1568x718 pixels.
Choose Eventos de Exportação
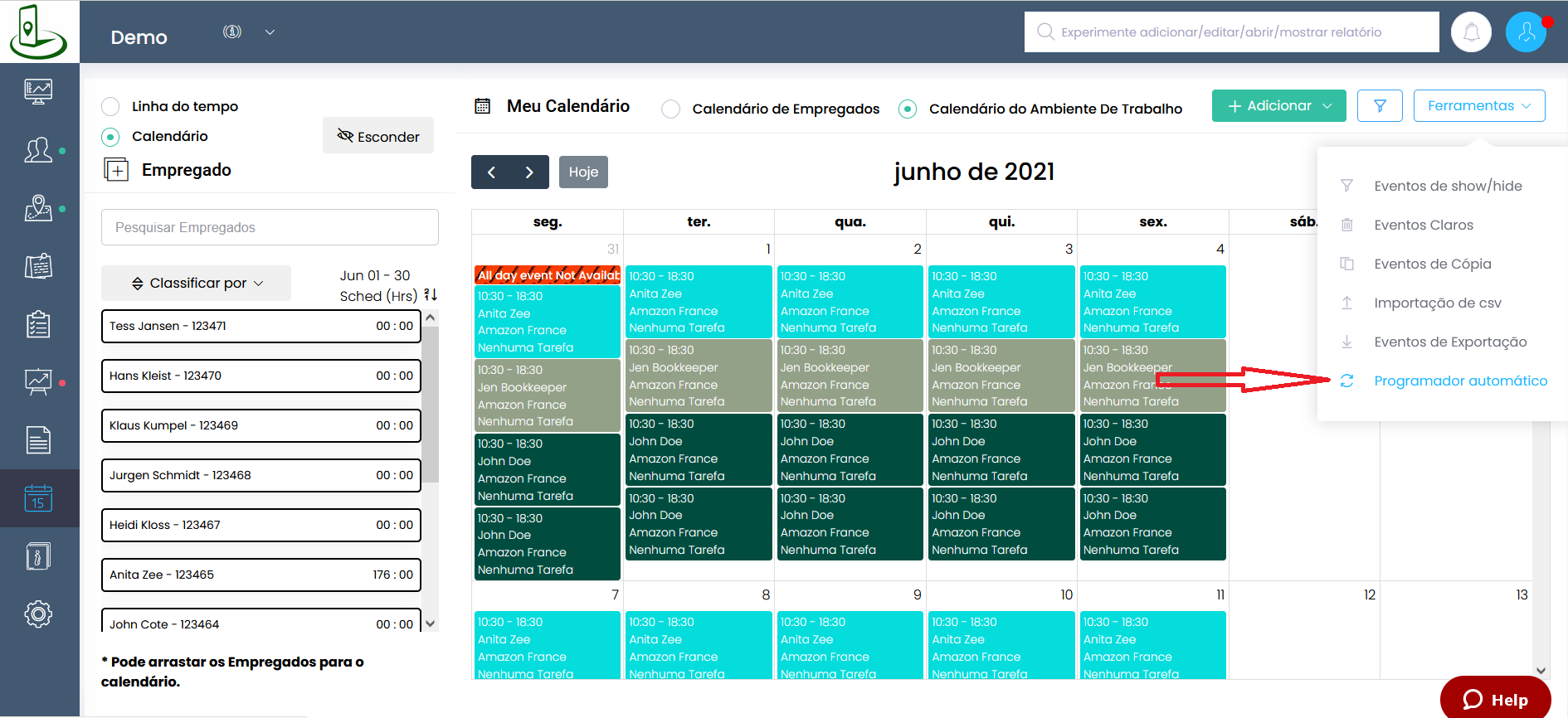pos(1450,342)
